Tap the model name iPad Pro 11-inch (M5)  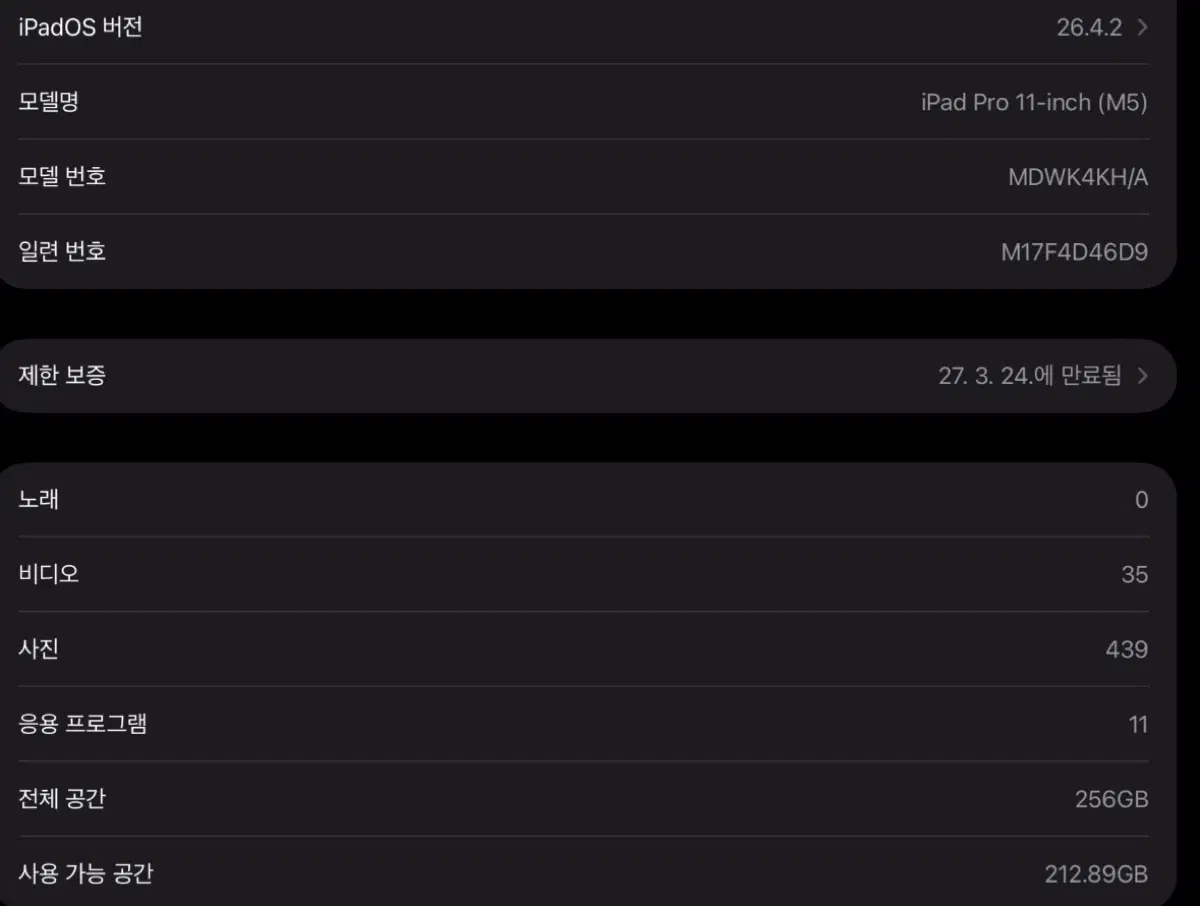tap(1034, 102)
